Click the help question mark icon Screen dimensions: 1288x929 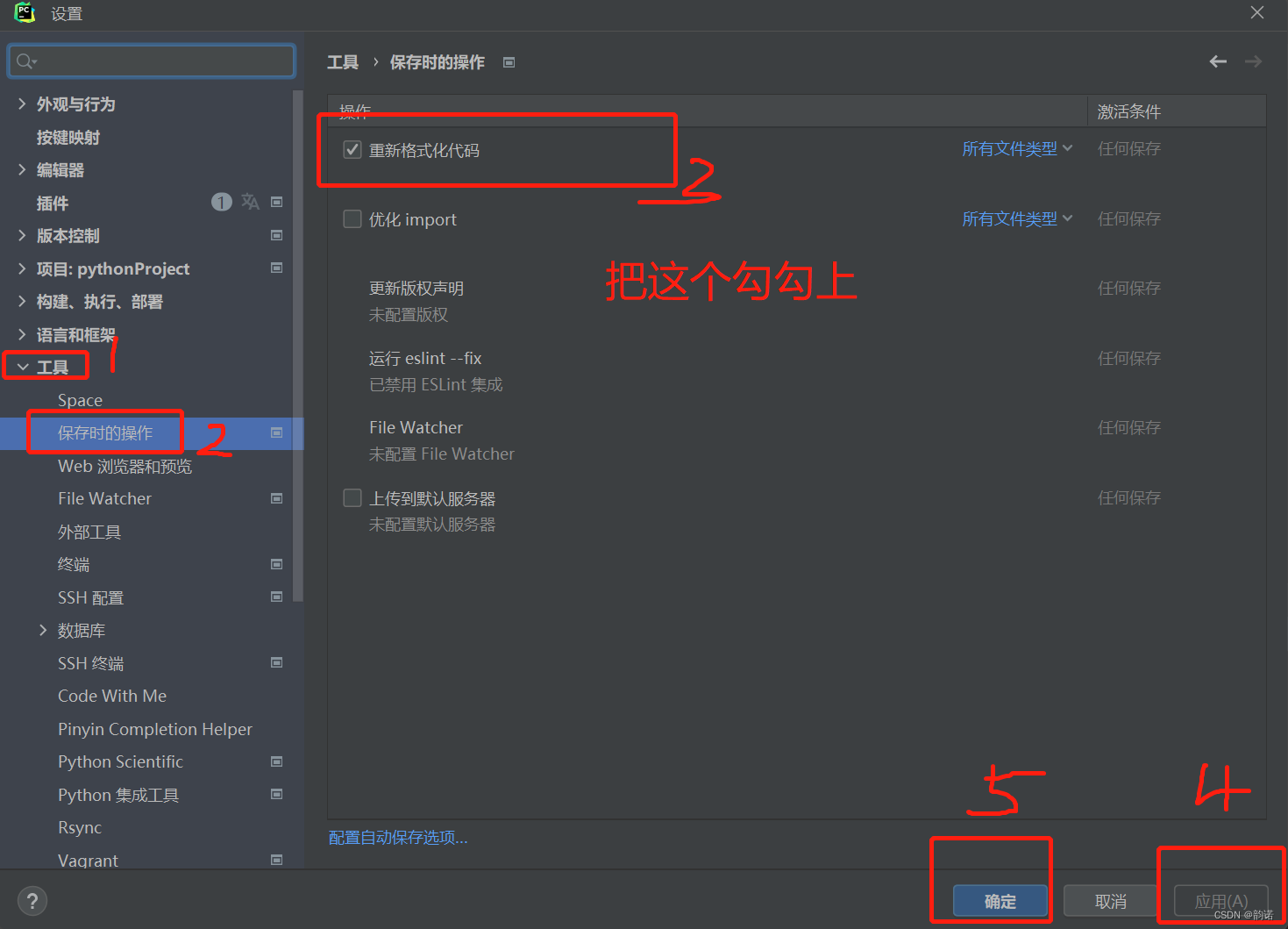pyautogui.click(x=32, y=900)
